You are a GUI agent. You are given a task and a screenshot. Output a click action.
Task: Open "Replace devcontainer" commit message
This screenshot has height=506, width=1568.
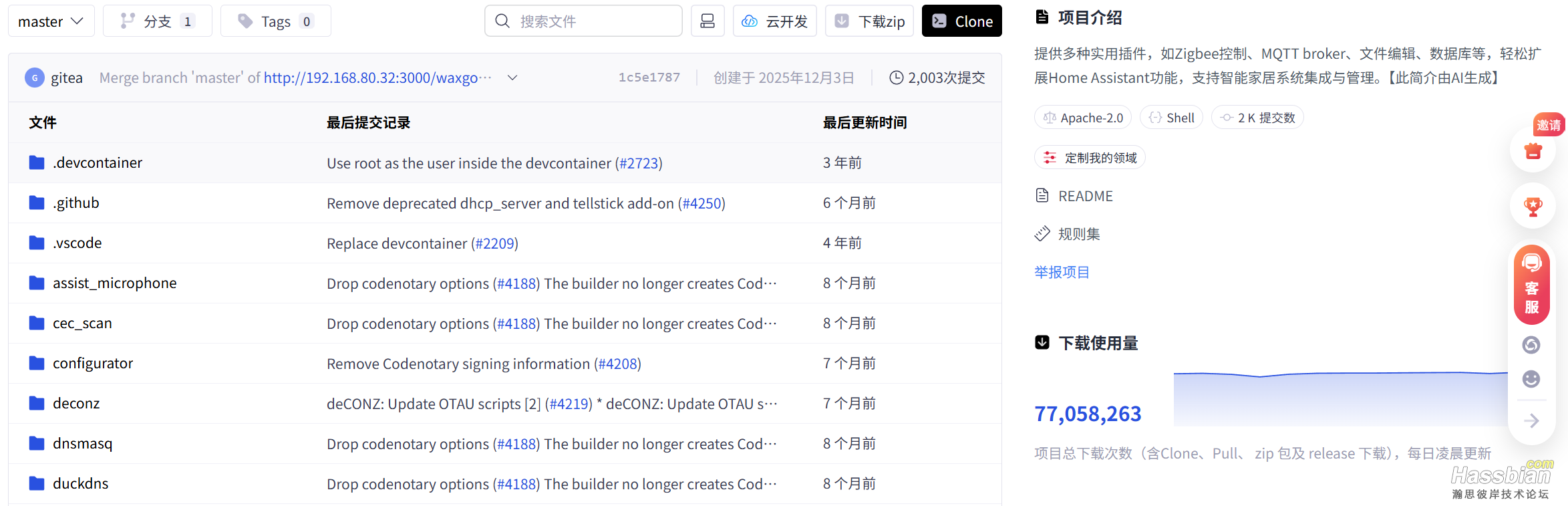[x=397, y=243]
